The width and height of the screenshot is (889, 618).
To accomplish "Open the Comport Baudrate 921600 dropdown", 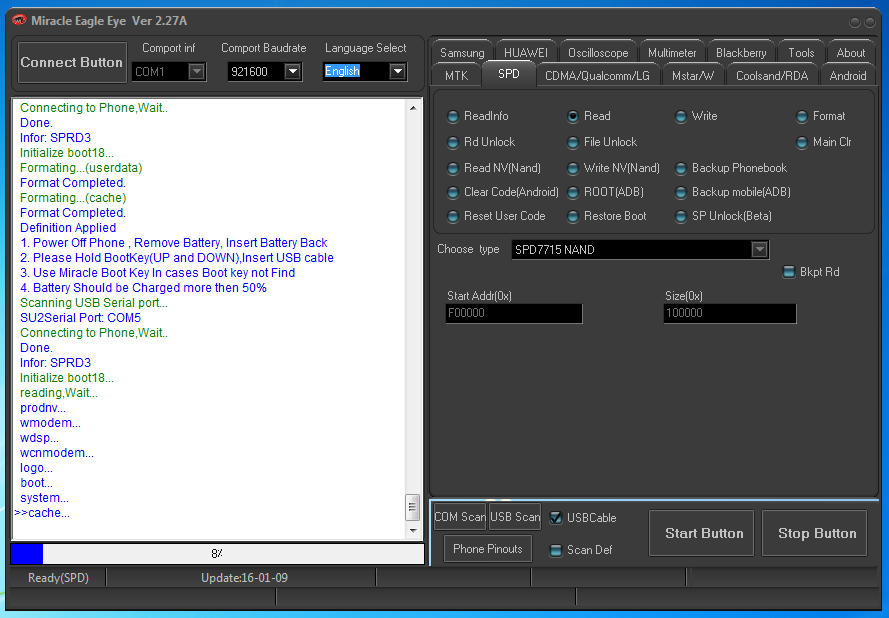I will pyautogui.click(x=293, y=71).
